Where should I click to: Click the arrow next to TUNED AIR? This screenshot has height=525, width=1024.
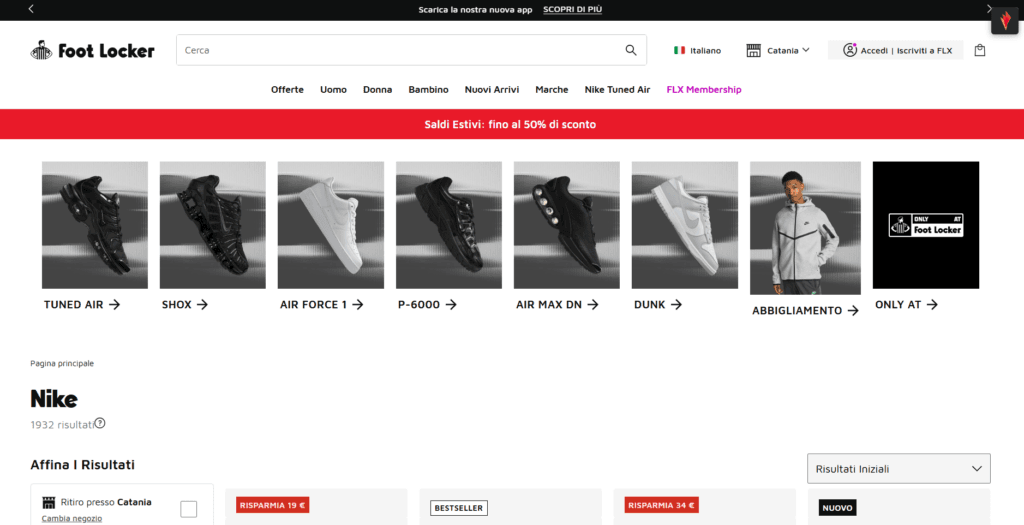pyautogui.click(x=114, y=304)
